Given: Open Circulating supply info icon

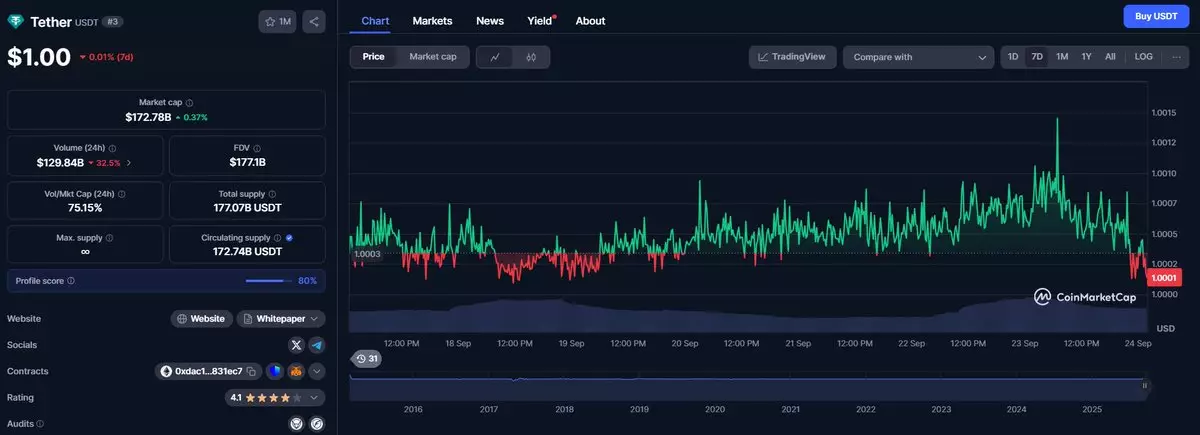Looking at the screenshot, I should tap(277, 238).
